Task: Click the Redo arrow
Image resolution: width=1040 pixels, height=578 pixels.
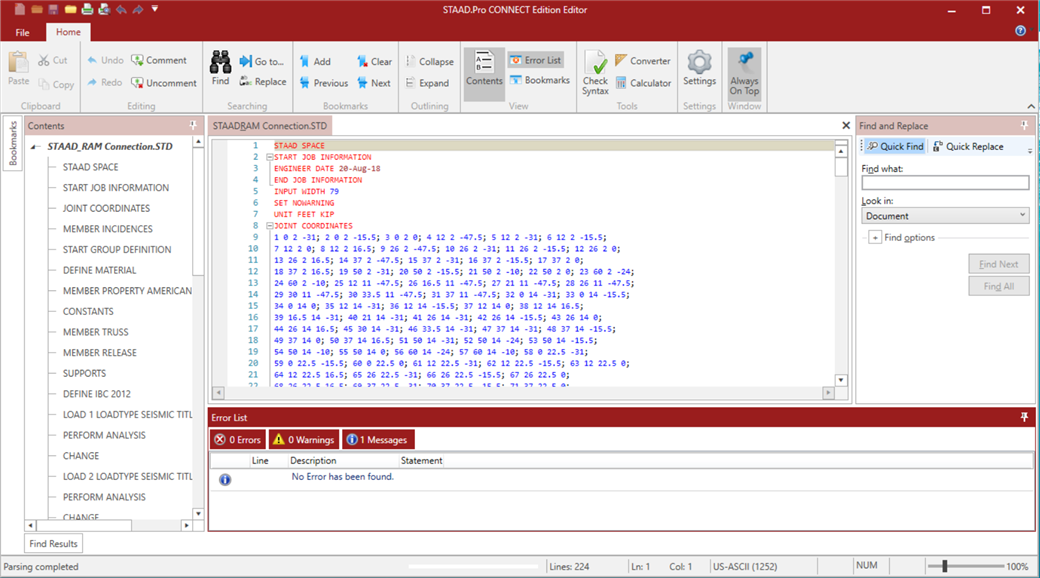Action: 92,82
